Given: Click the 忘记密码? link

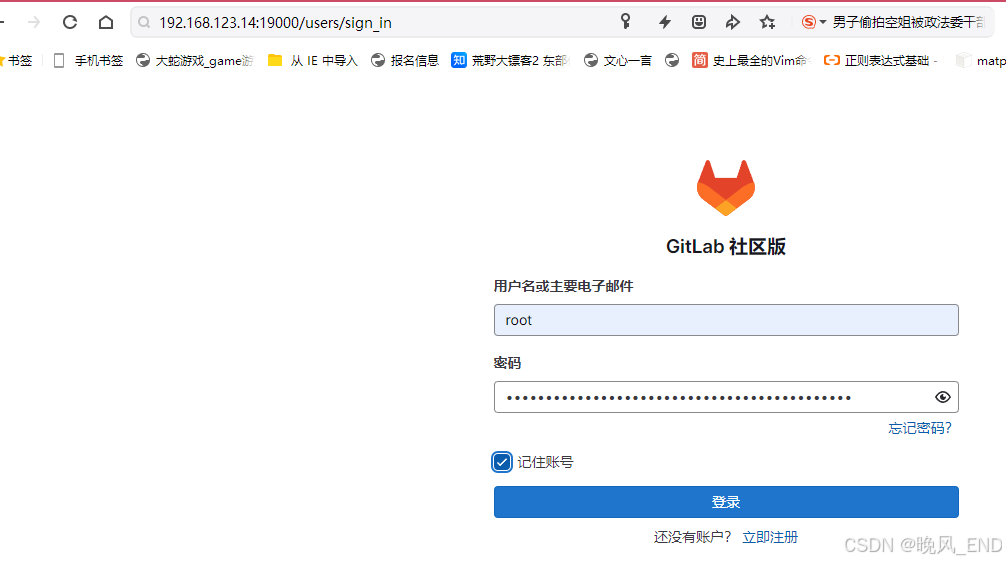Looking at the screenshot, I should [919, 428].
